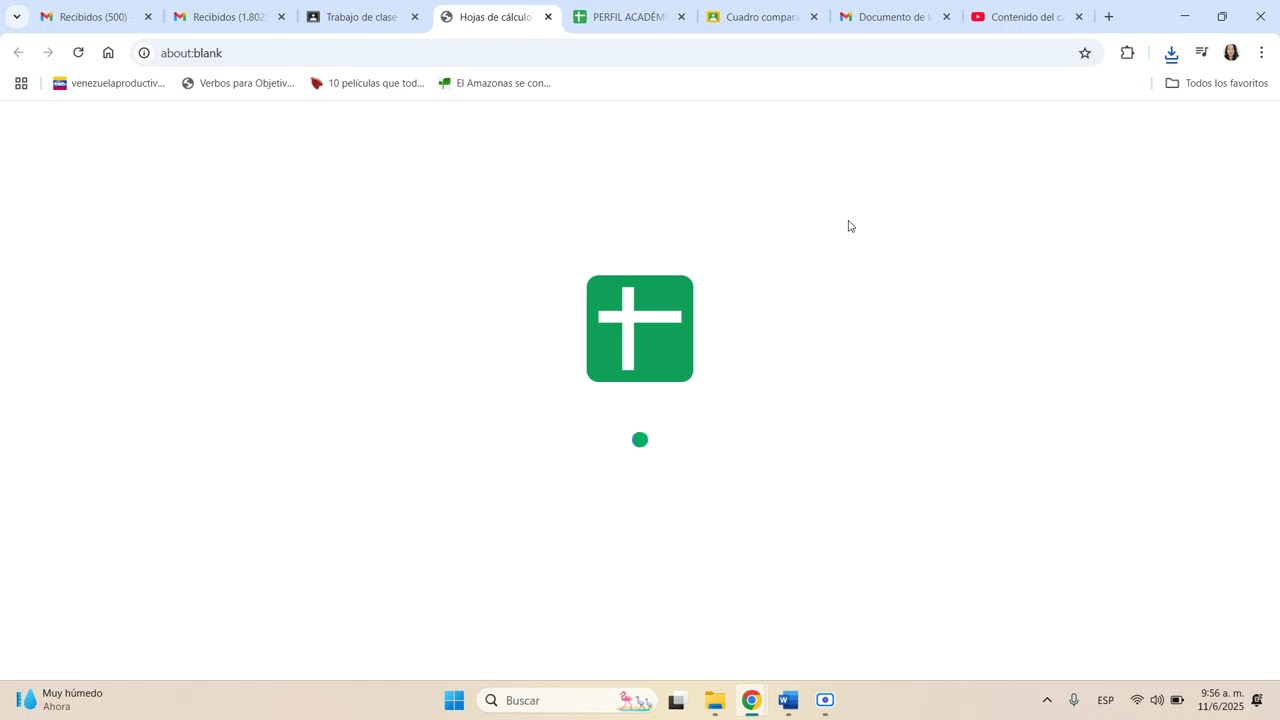Image resolution: width=1280 pixels, height=720 pixels.
Task: View site information icon in address bar
Action: click(x=144, y=53)
